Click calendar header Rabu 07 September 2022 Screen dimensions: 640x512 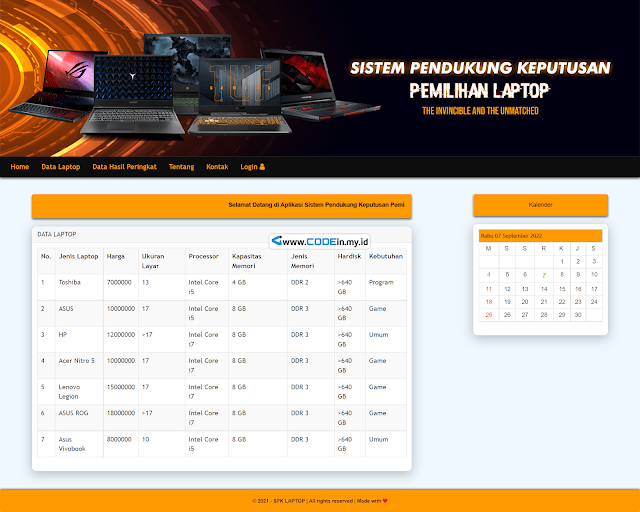tap(540, 236)
